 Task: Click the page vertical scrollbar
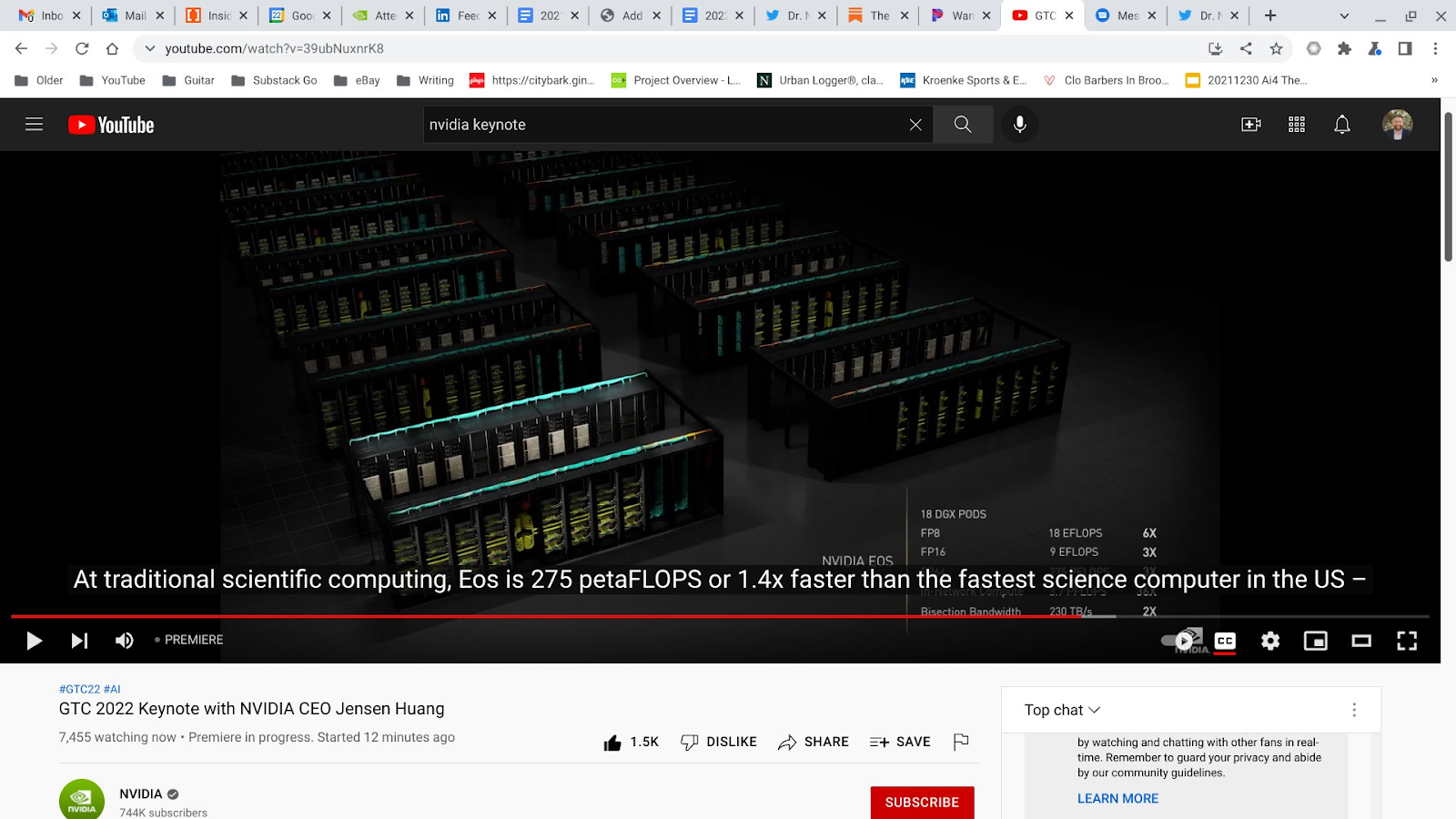(1448, 186)
